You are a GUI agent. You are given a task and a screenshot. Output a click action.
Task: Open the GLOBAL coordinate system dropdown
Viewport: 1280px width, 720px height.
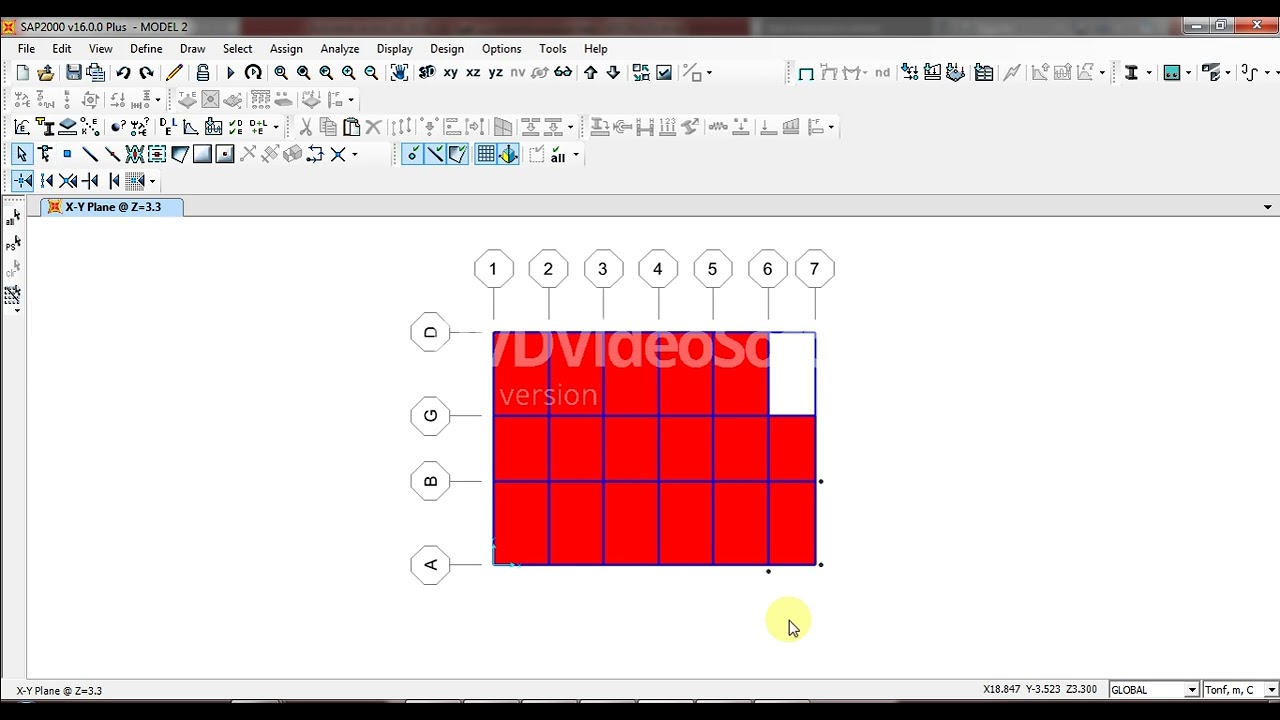pyautogui.click(x=1153, y=690)
